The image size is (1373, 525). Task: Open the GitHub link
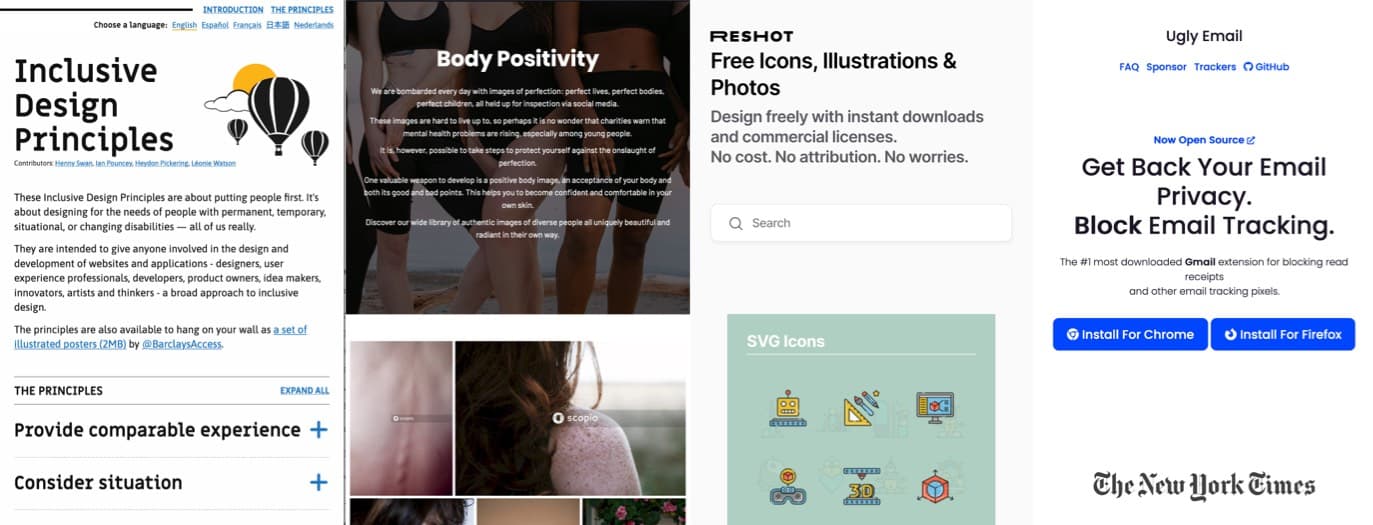click(1266, 67)
